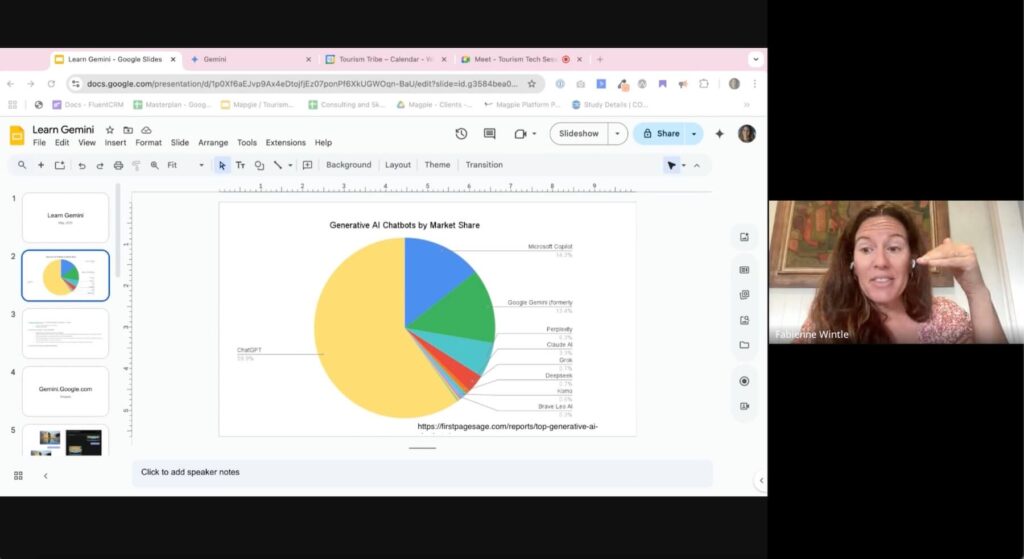Select the Text box tool

(240, 165)
